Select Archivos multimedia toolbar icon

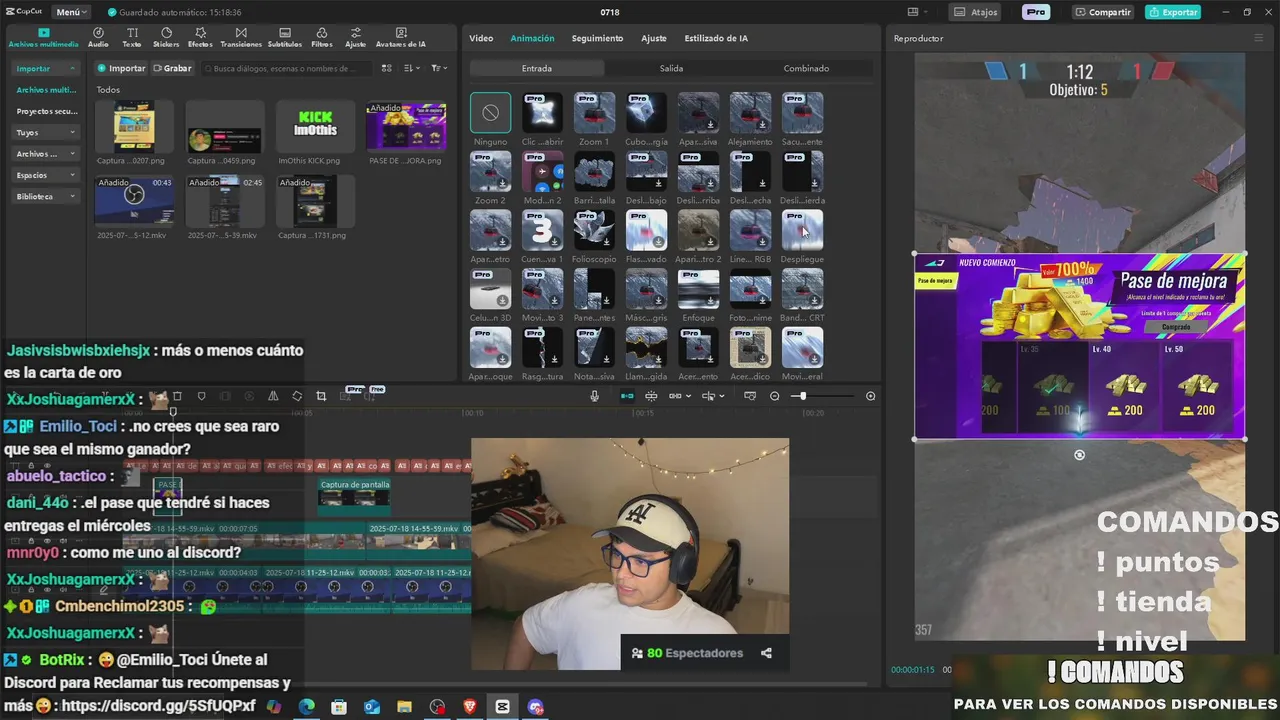[x=43, y=38]
